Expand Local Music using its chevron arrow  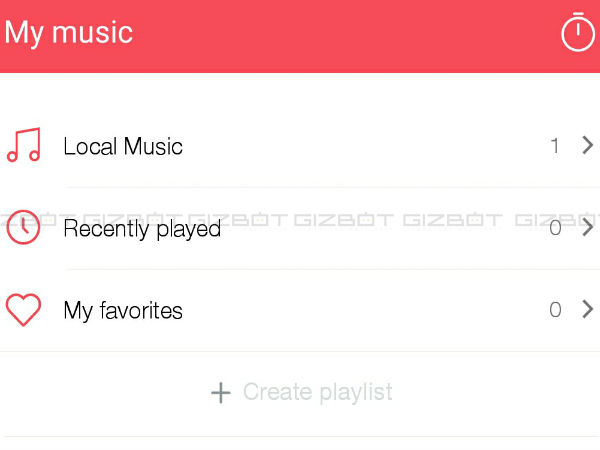click(587, 146)
